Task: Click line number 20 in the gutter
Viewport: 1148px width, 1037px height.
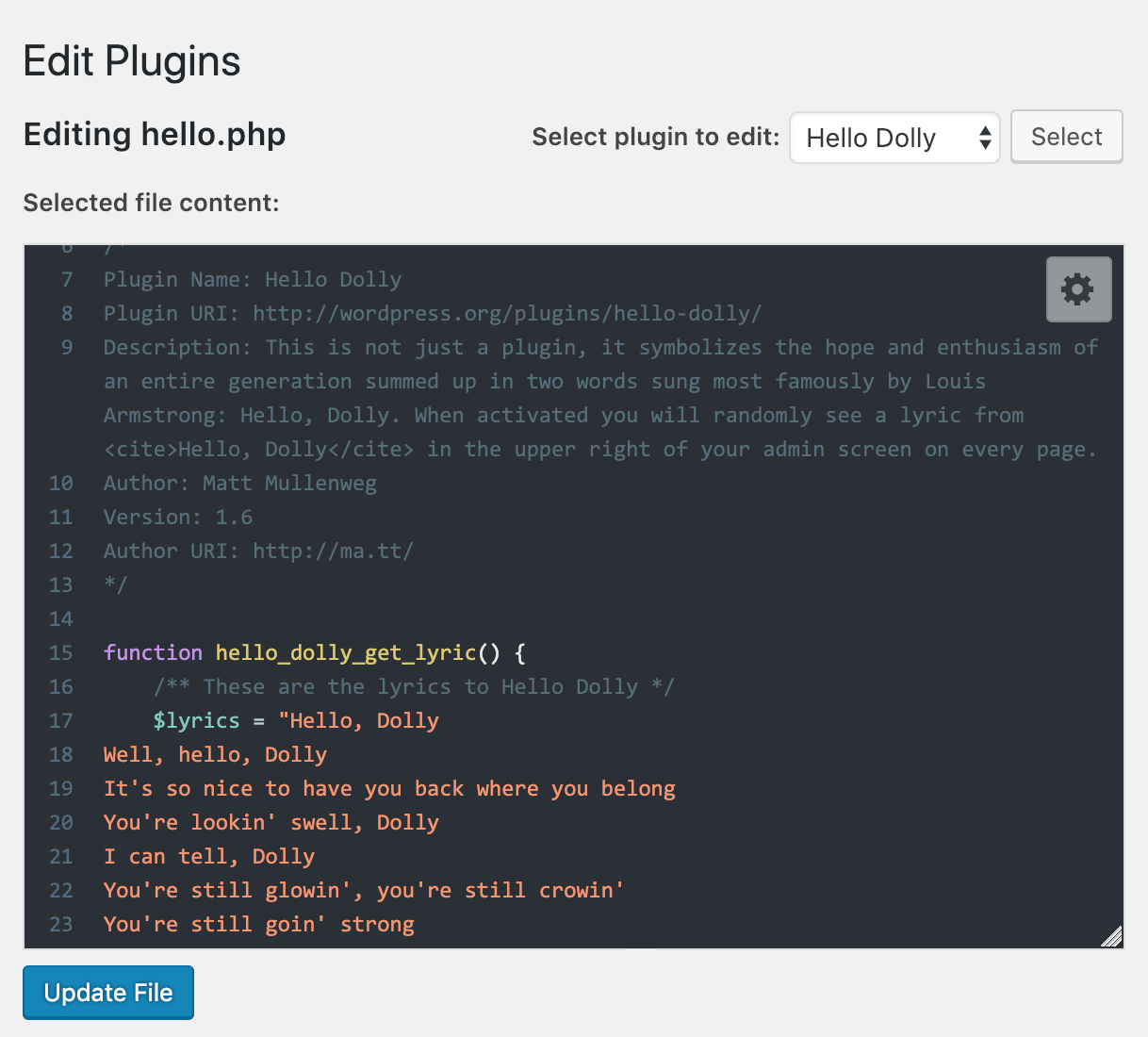Action: click(61, 823)
